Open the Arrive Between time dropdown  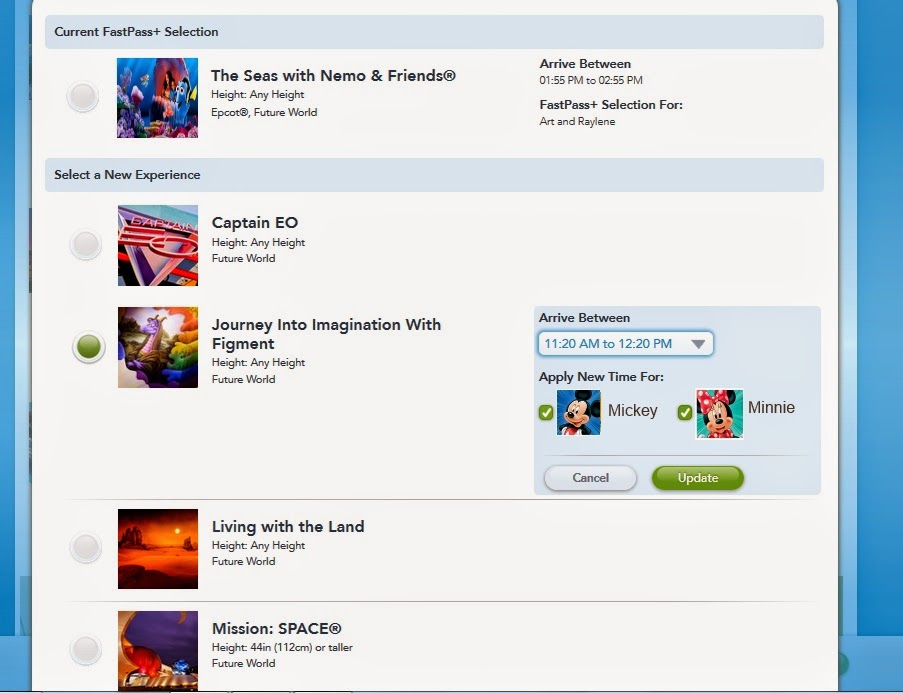pyautogui.click(x=625, y=343)
